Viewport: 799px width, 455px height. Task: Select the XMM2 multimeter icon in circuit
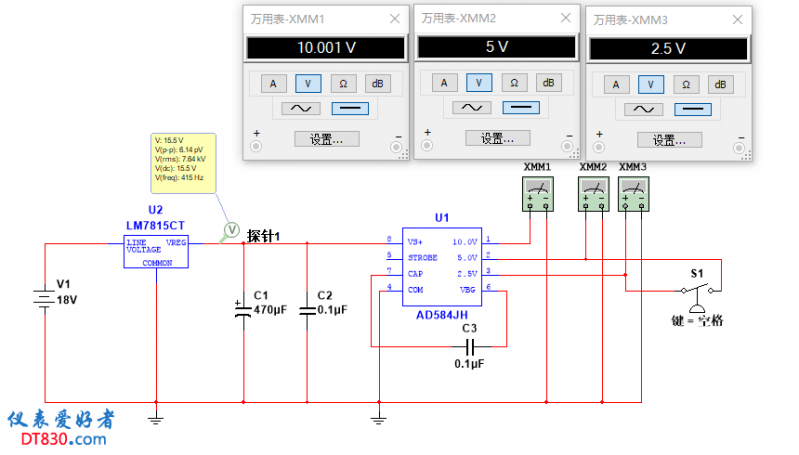pyautogui.click(x=593, y=194)
